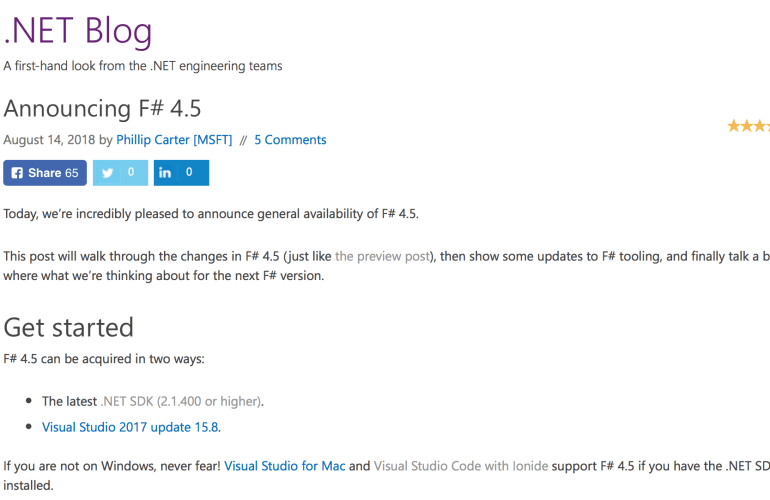
Task: Jump to the 5 Comments link
Action: click(x=290, y=140)
